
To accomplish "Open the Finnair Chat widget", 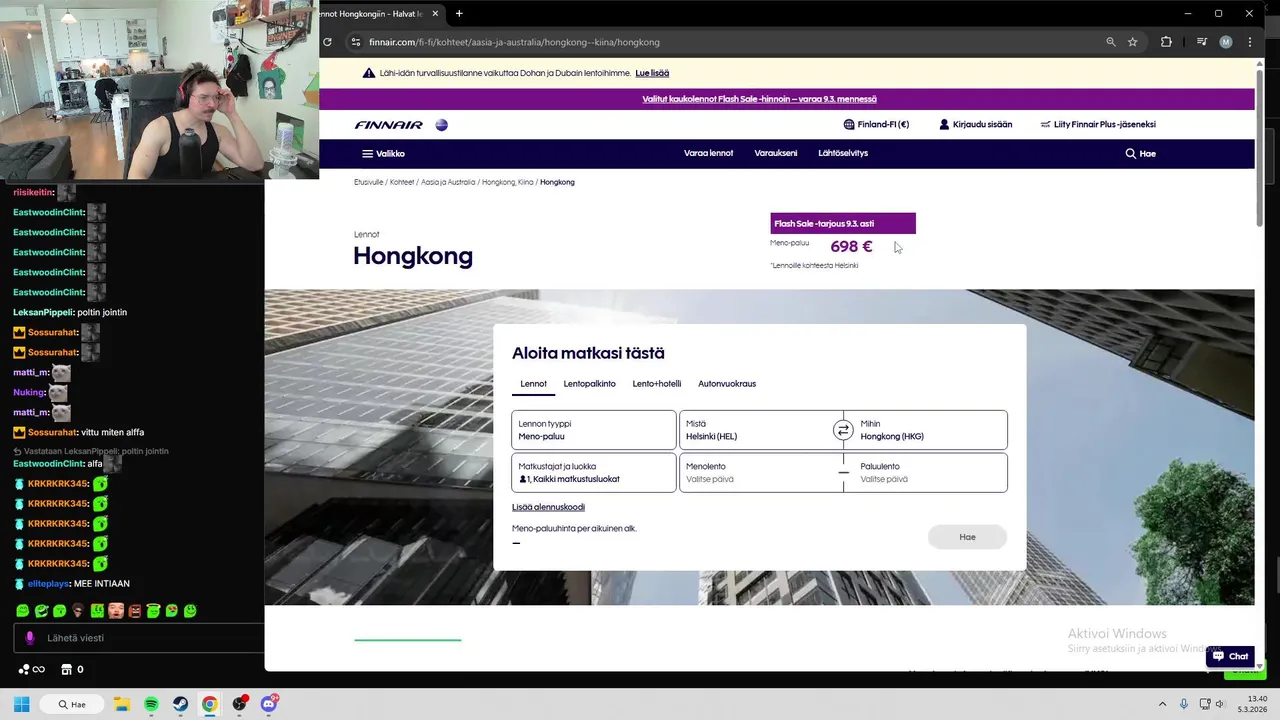I will (1230, 656).
